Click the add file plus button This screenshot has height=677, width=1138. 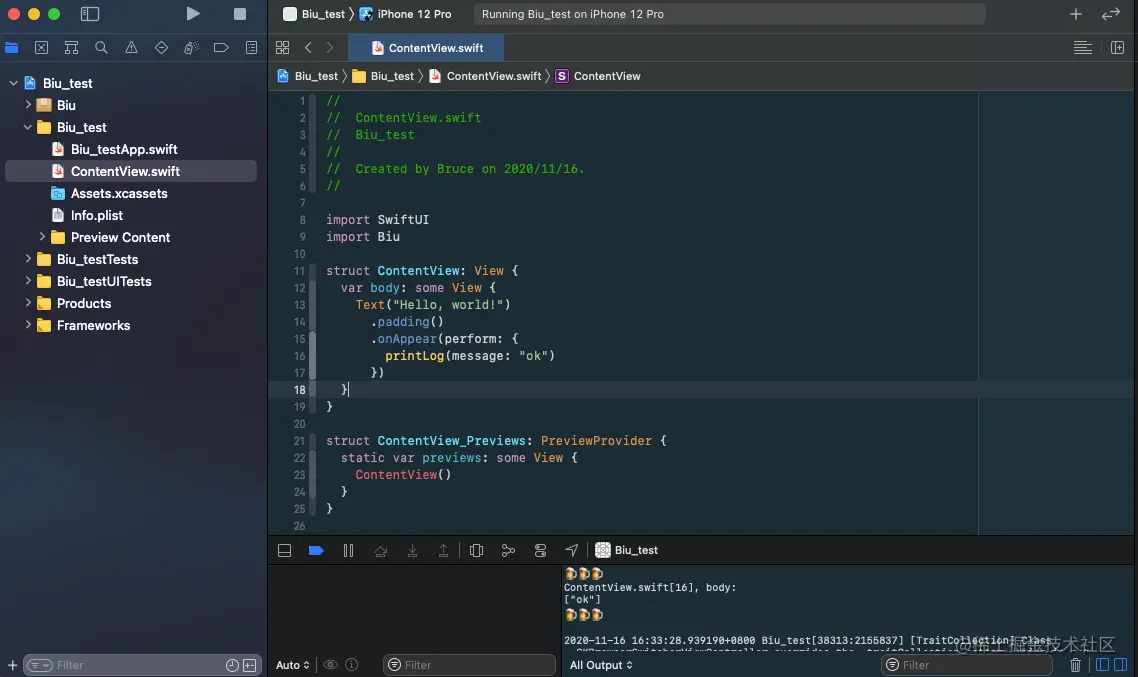tap(12, 665)
